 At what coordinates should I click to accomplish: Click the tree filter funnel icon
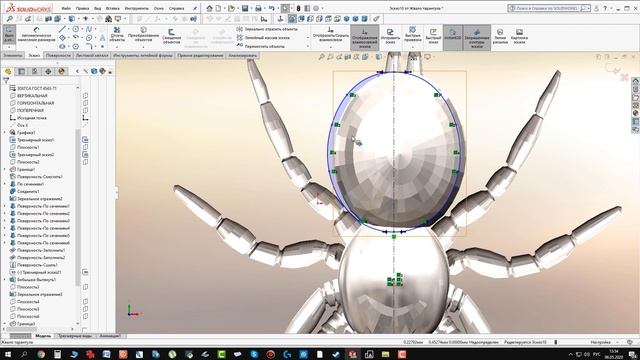coord(6,81)
